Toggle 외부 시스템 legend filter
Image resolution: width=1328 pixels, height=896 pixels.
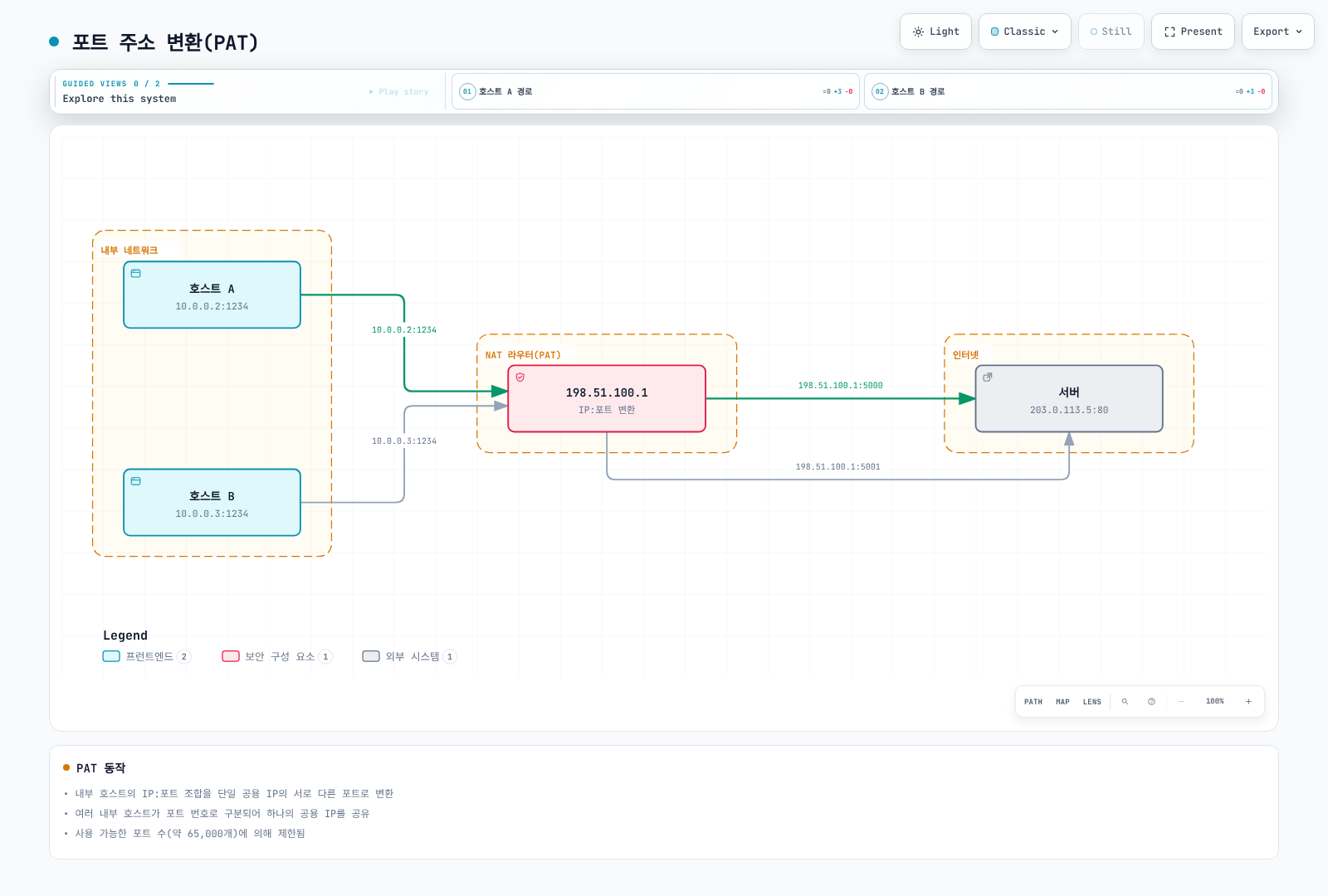(410, 656)
